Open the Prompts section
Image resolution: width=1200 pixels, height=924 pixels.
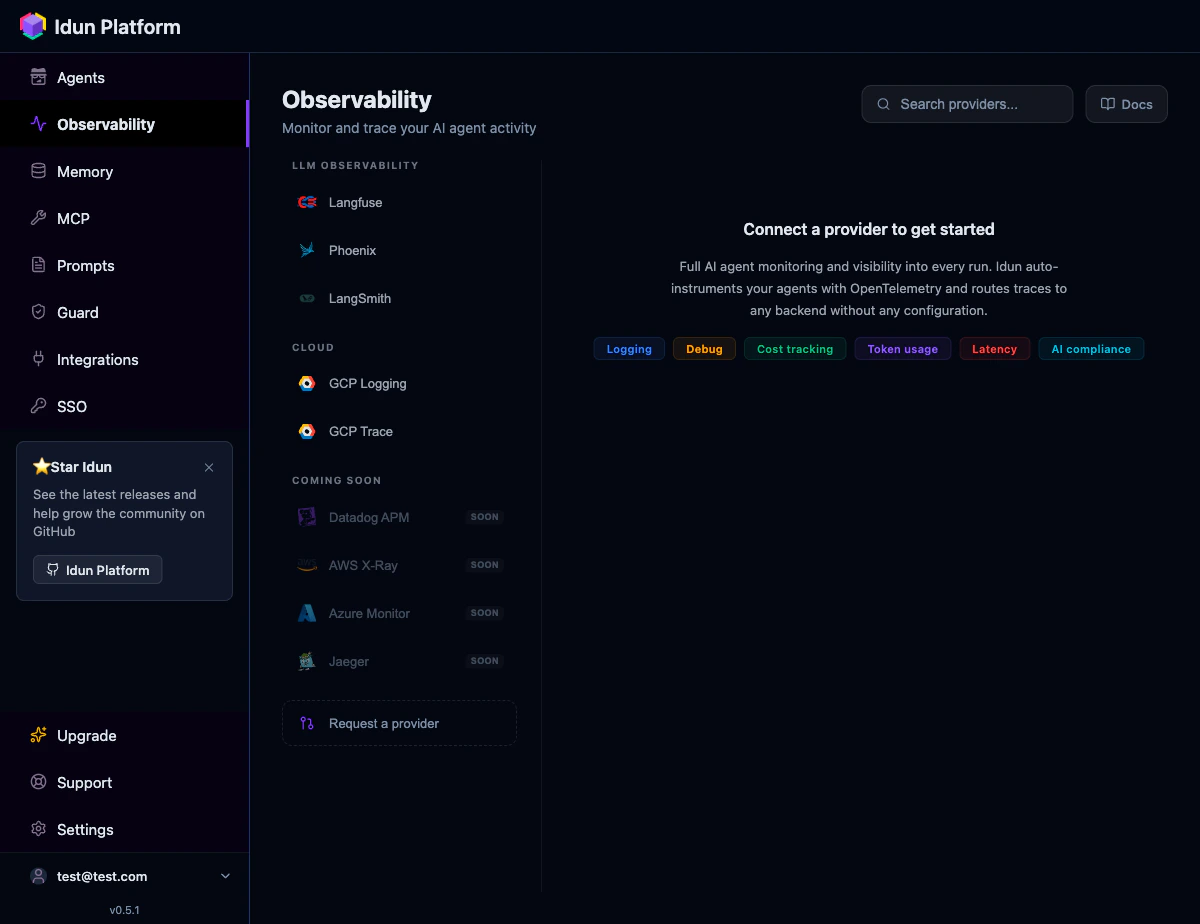[x=84, y=265]
